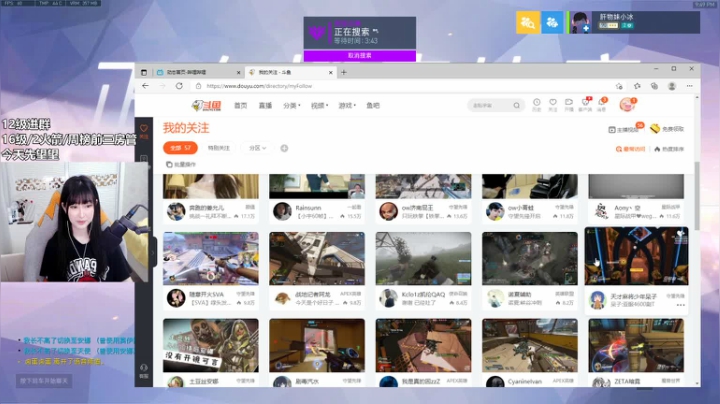Screen dimensions: 720x404
Task: Click the customer service icon in sidebar bottom
Action: 144,370
